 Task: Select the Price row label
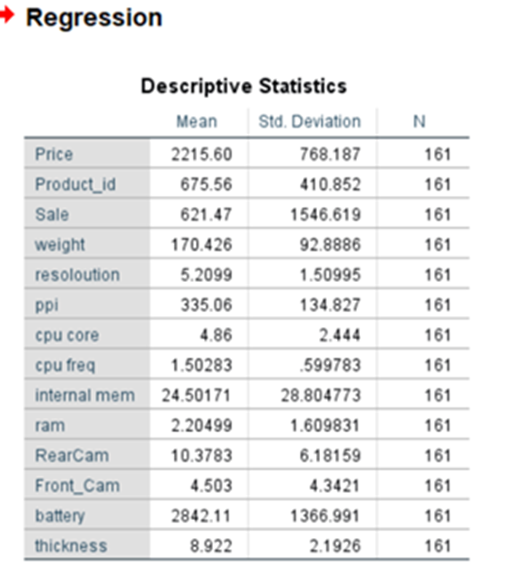tap(54, 154)
